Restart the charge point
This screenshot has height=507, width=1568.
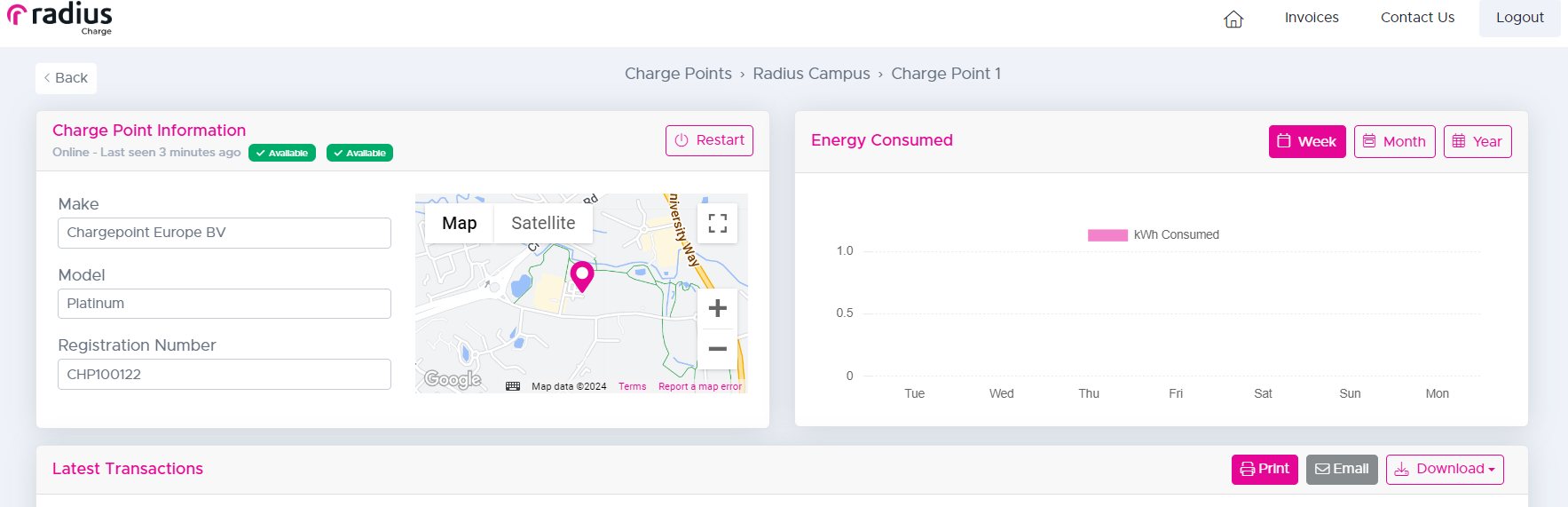point(709,140)
